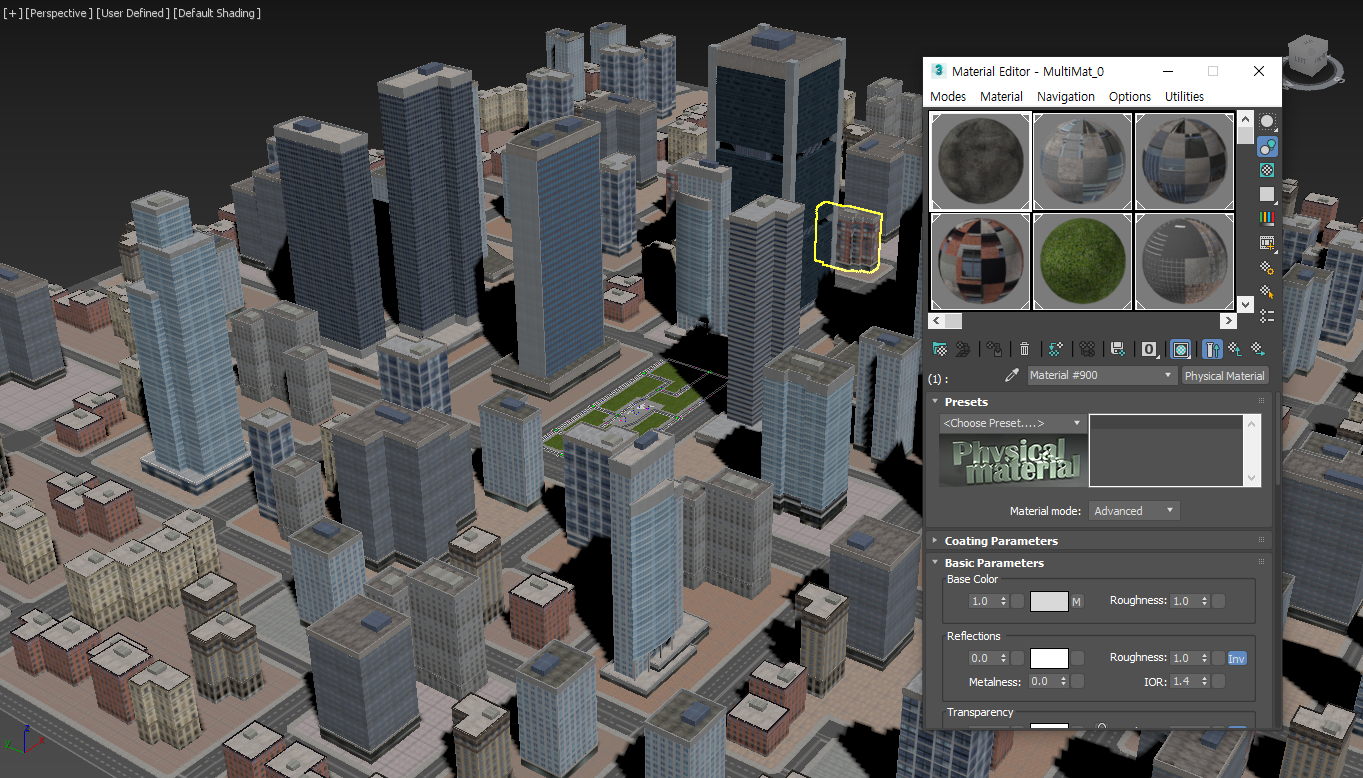Click sample slots scroll left arrow
Viewport: 1363px width, 778px height.
[x=936, y=321]
